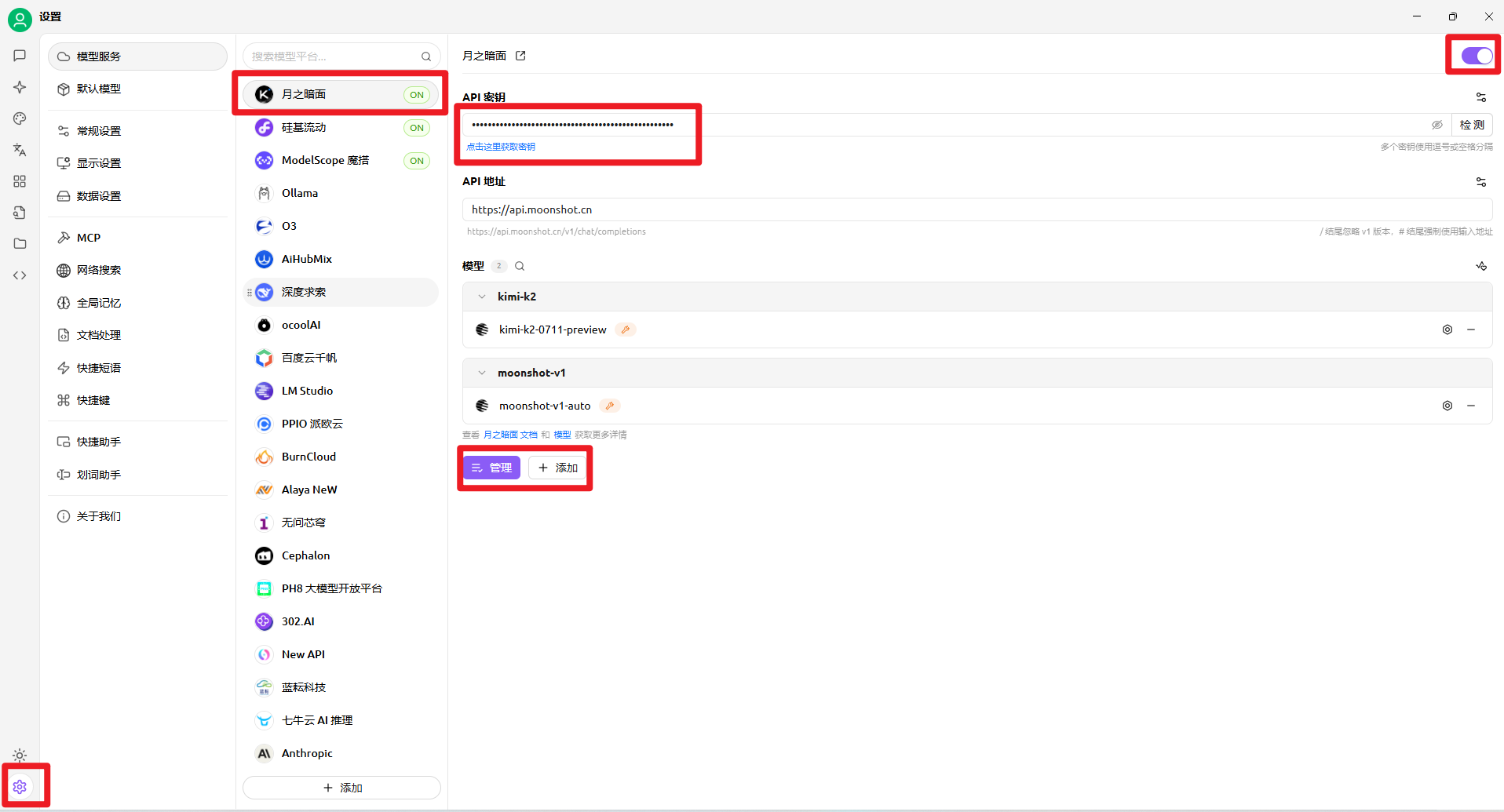Select AiHubMix provider in list
Viewport: 1504px width, 812px height.
pyautogui.click(x=341, y=259)
